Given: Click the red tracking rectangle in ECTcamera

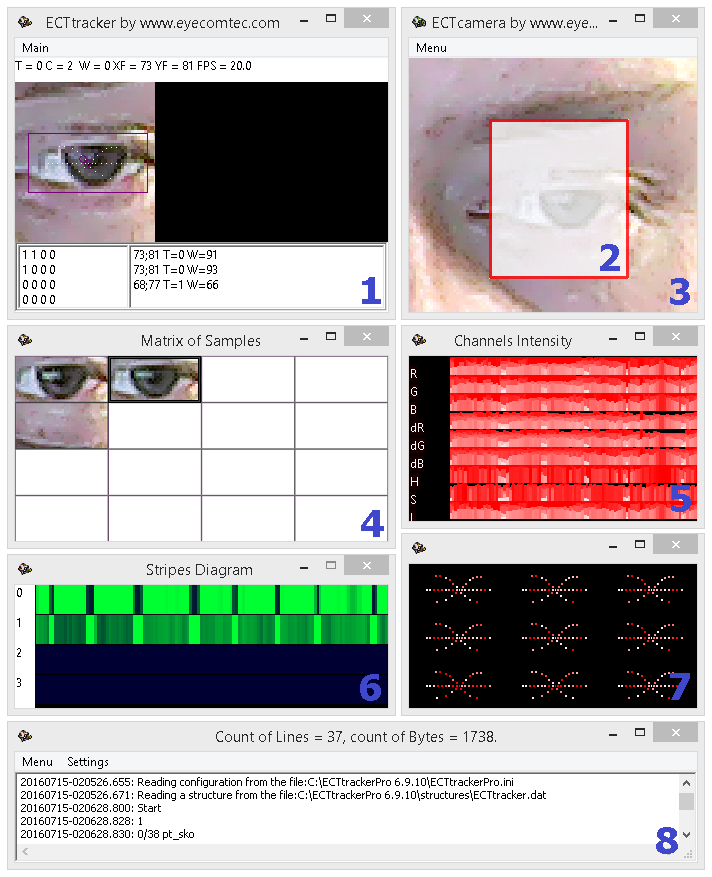Looking at the screenshot, I should 559,199.
